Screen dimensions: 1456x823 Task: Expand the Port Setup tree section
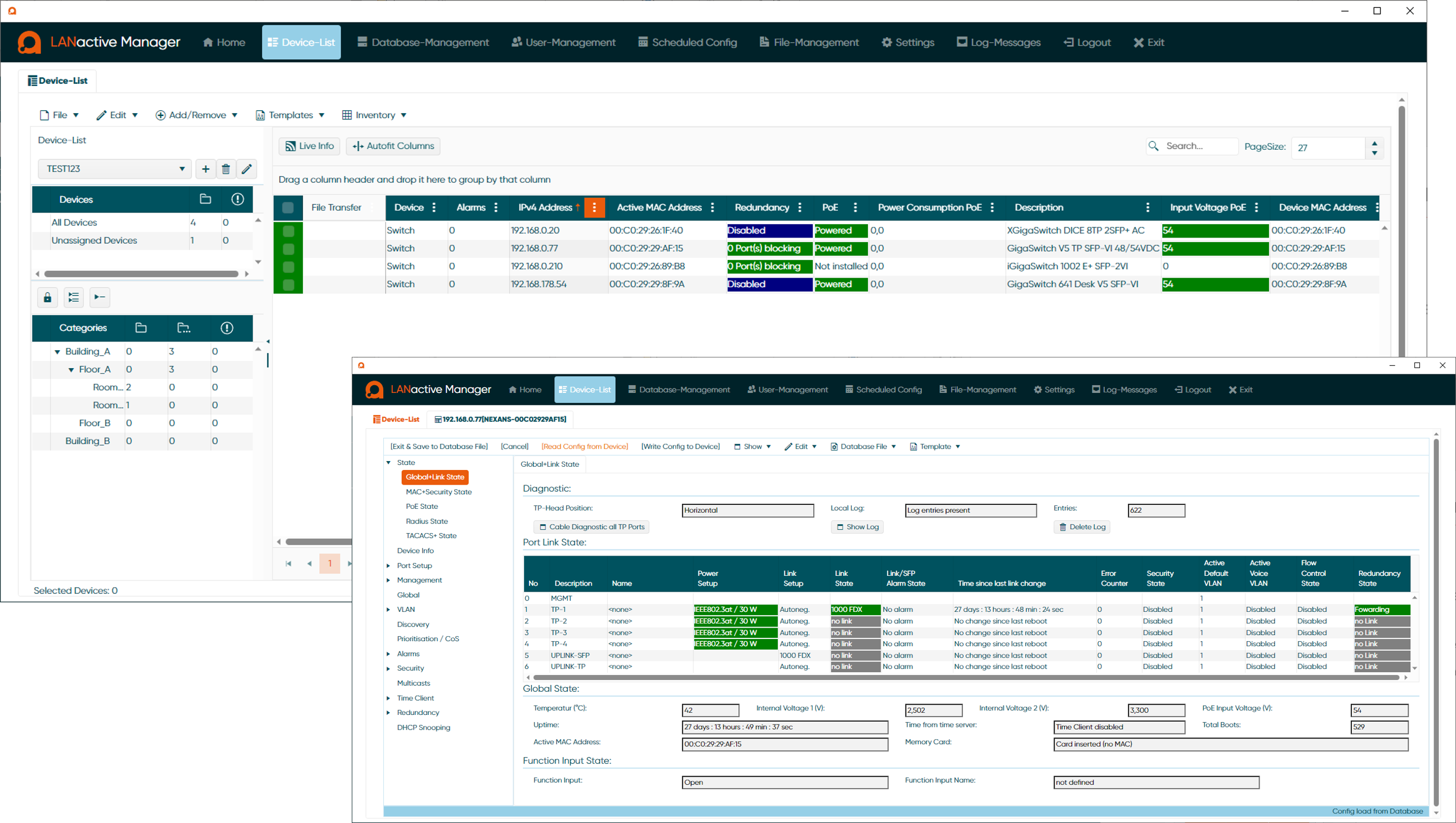[x=388, y=566]
